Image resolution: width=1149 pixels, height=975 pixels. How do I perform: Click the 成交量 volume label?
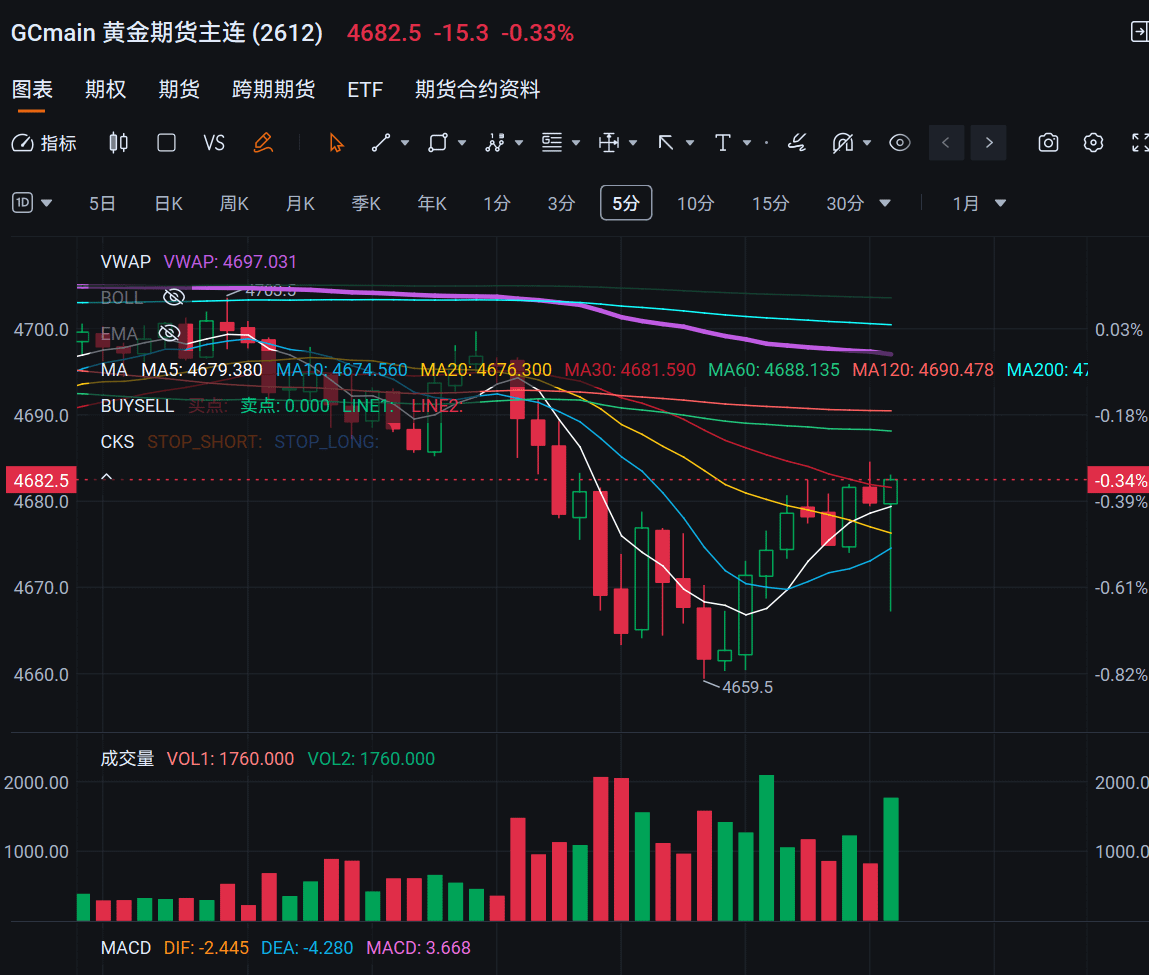click(x=128, y=758)
